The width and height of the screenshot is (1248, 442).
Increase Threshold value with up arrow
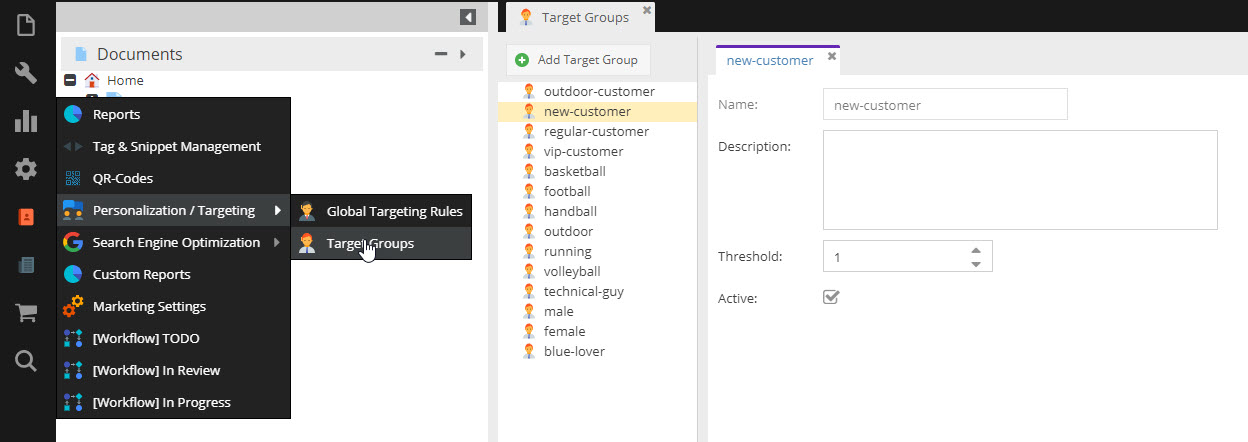[x=976, y=249]
